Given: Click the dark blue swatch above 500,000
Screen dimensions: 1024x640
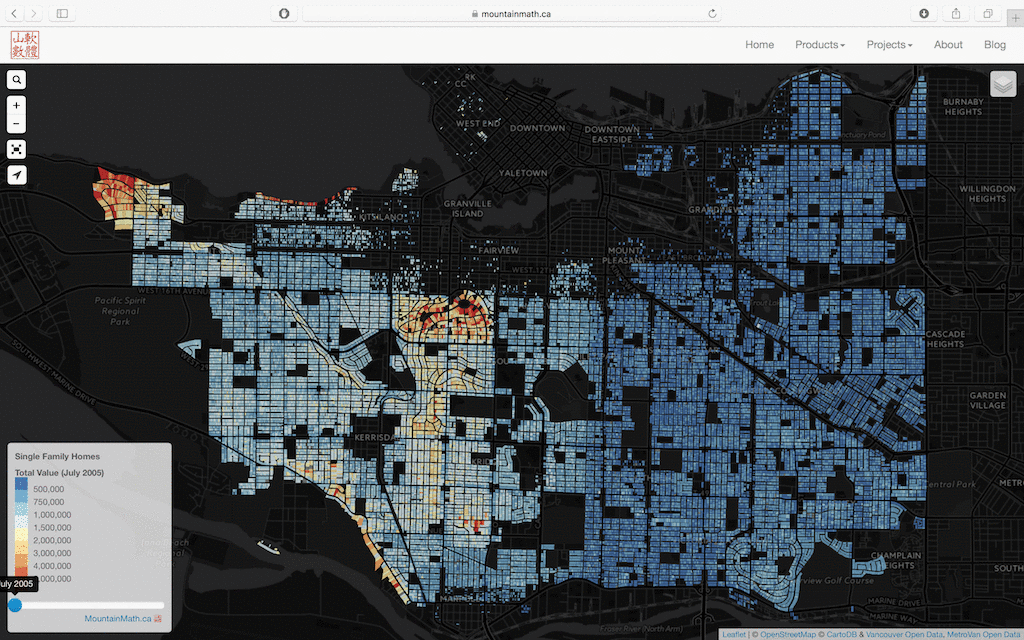Looking at the screenshot, I should pyautogui.click(x=22, y=483).
